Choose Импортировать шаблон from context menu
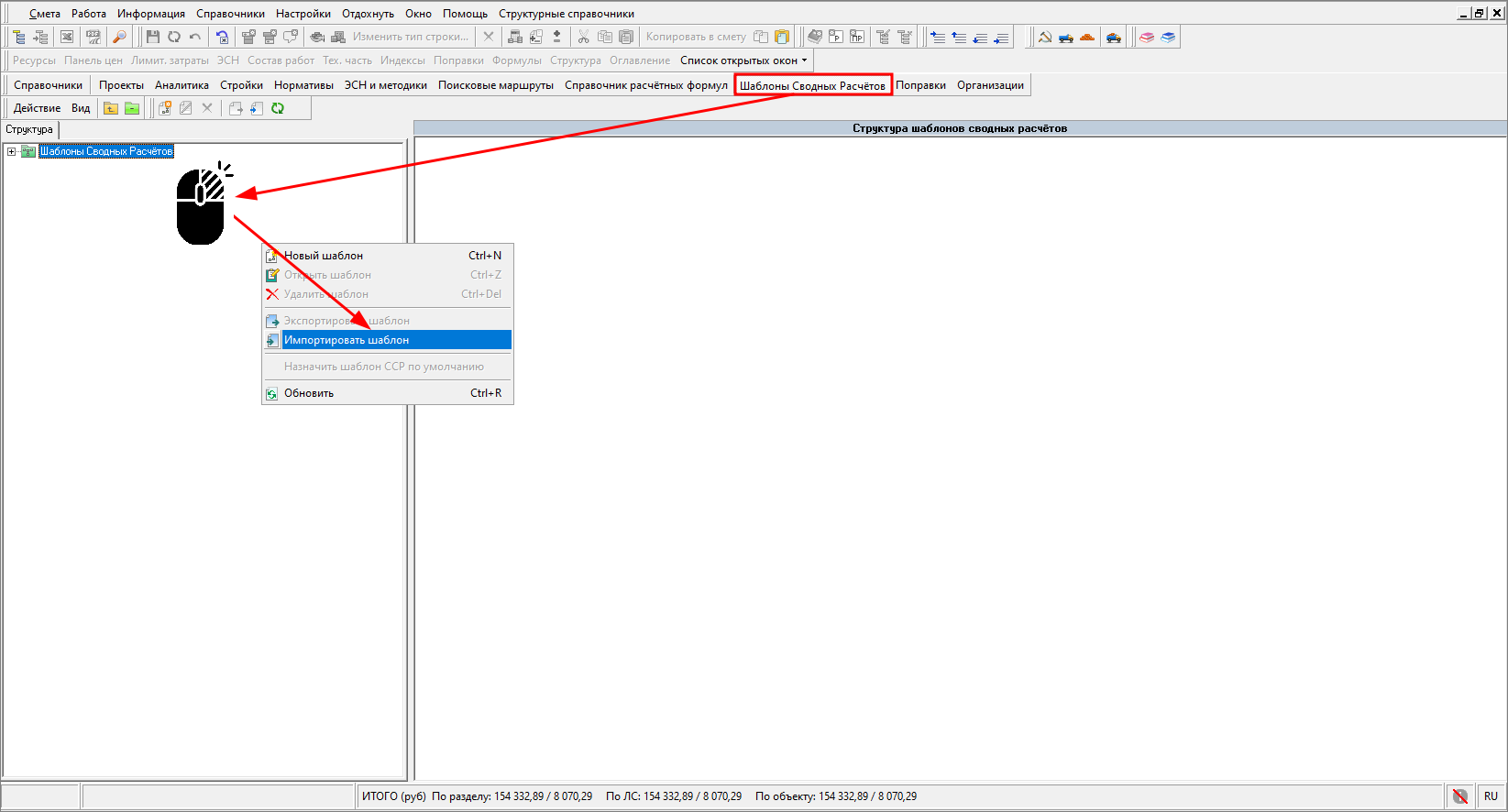Viewport: 1508px width, 812px height. 347,340
